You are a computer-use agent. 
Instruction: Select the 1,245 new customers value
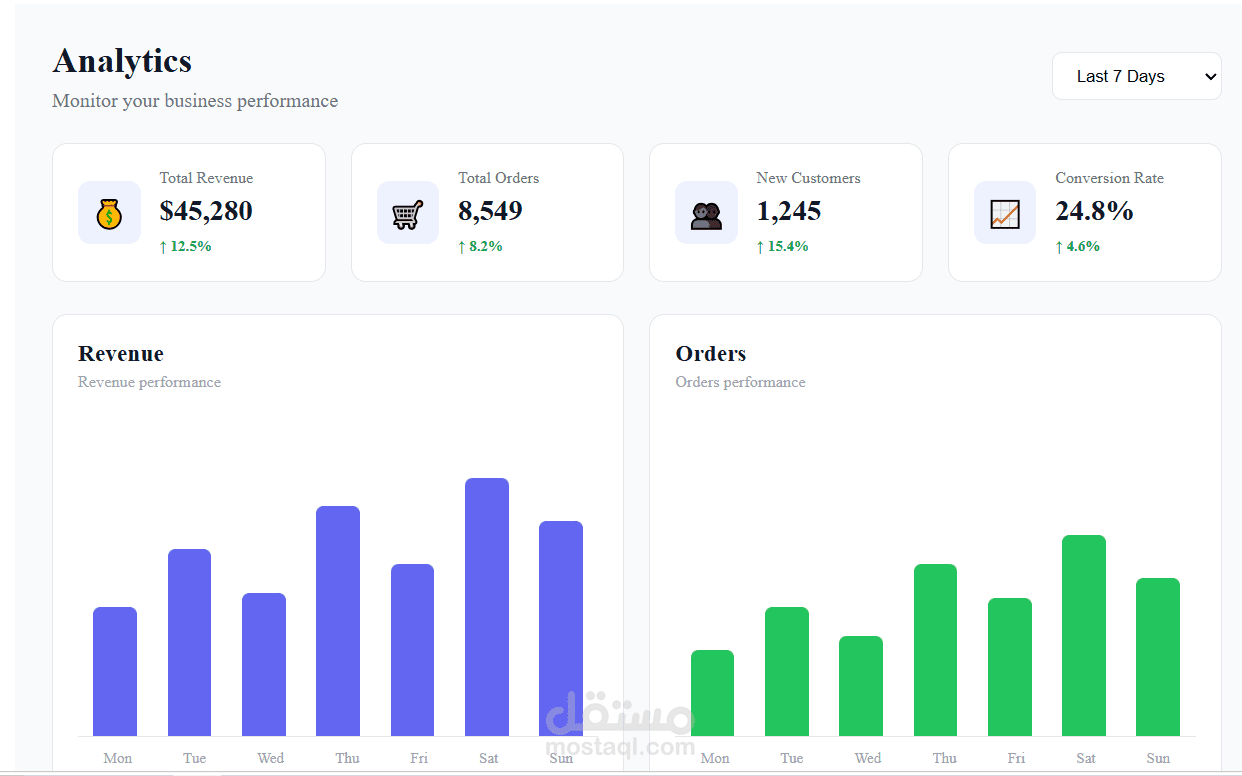[789, 211]
